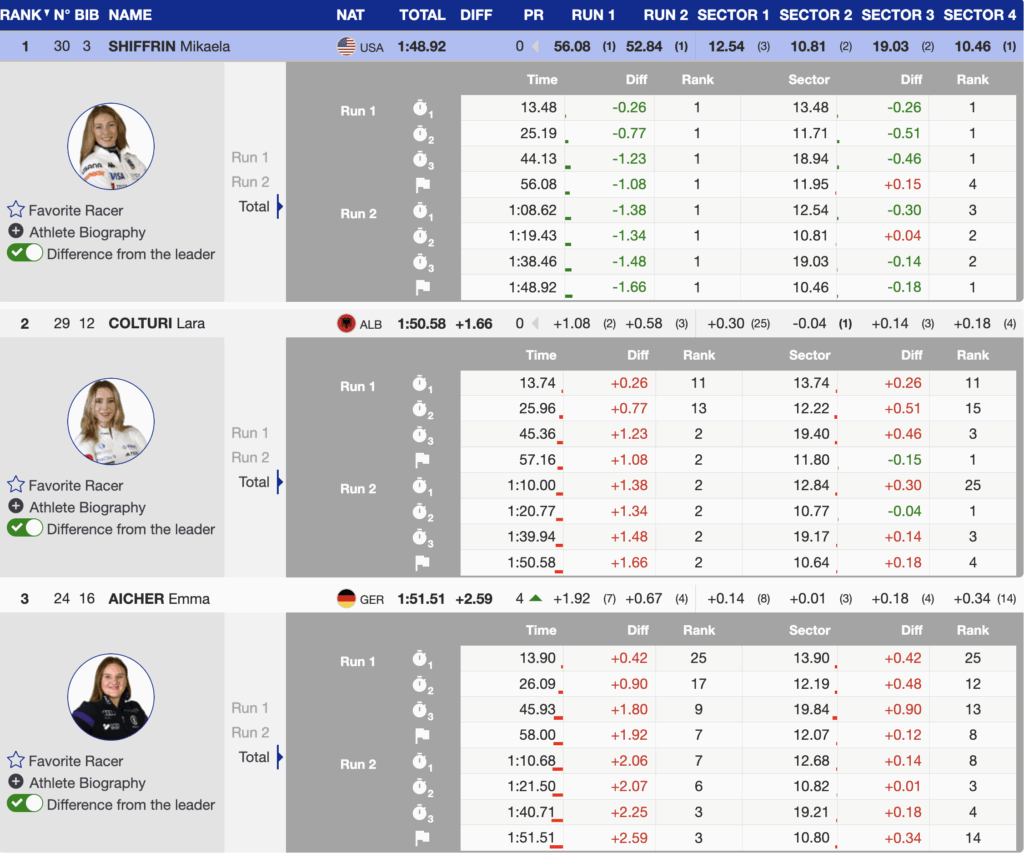Click Colturi's Favorite Racer star icon

pyautogui.click(x=16, y=485)
